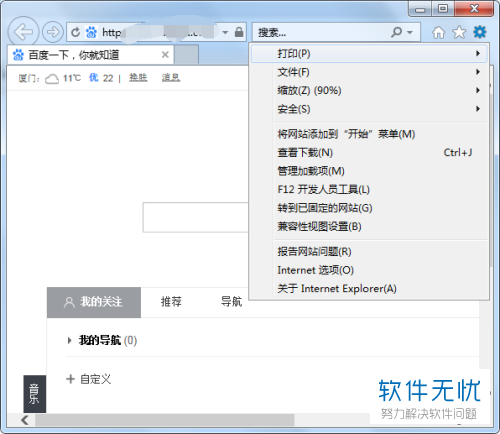Click the padlock security icon
This screenshot has height=434, width=500.
click(239, 32)
